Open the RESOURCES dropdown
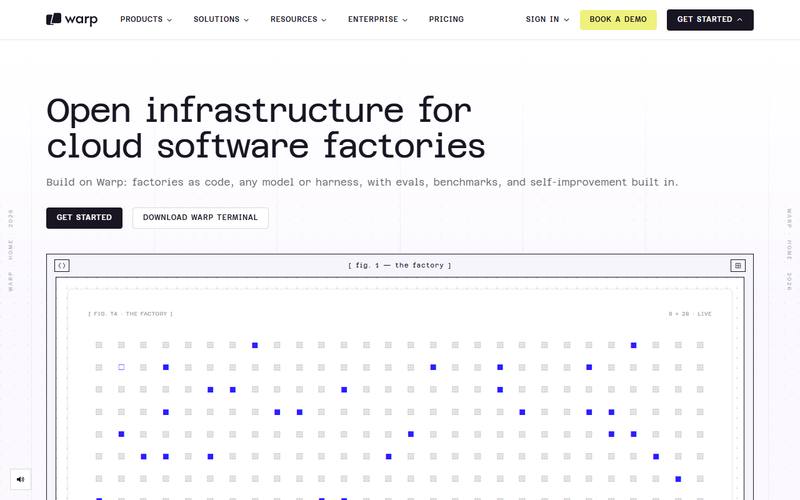The width and height of the screenshot is (800, 500). (x=298, y=19)
